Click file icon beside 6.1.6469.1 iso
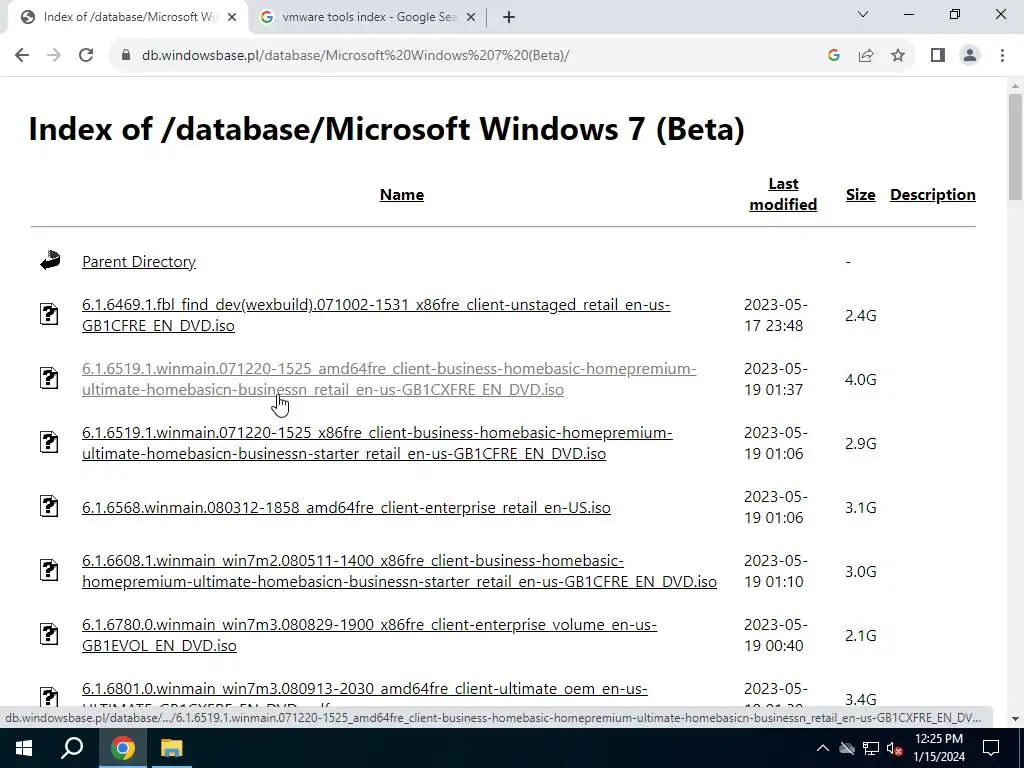1024x768 pixels. (x=49, y=314)
